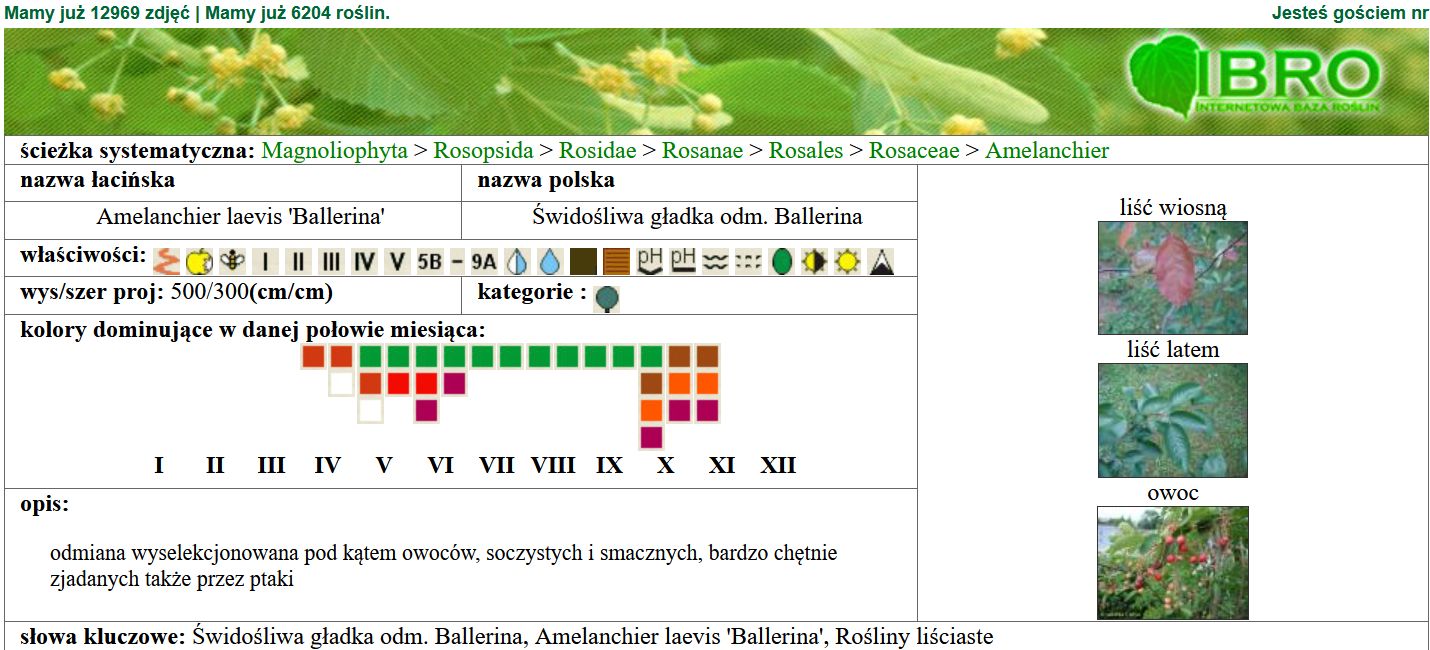Image resolution: width=1430 pixels, height=650 pixels.
Task: Select the solid blue water drop icon
Action: [549, 262]
